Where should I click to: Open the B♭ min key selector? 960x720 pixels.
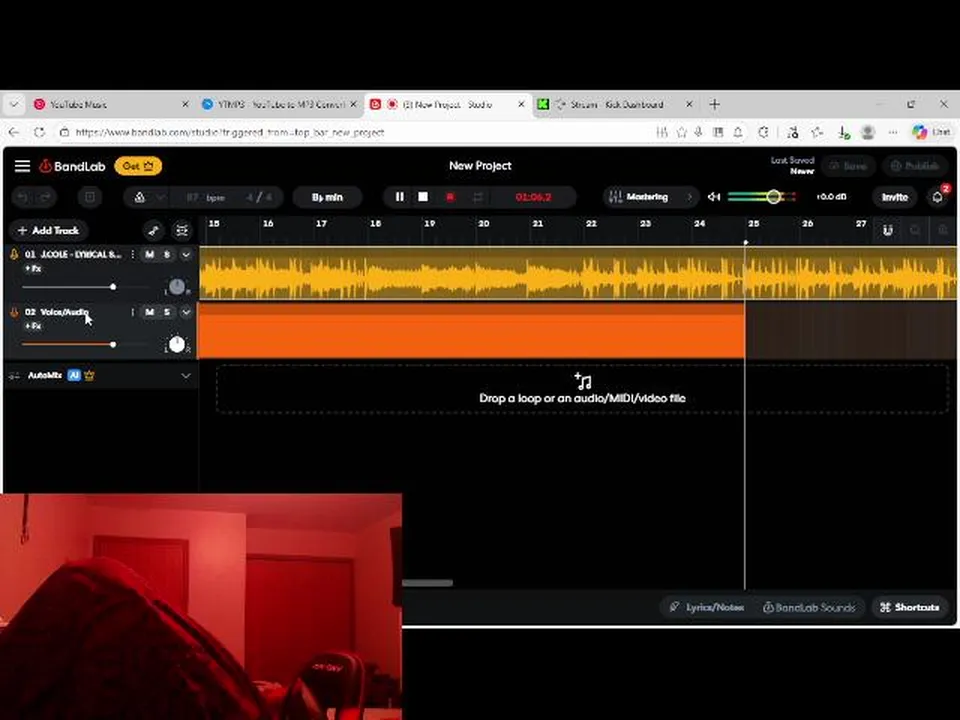point(328,197)
